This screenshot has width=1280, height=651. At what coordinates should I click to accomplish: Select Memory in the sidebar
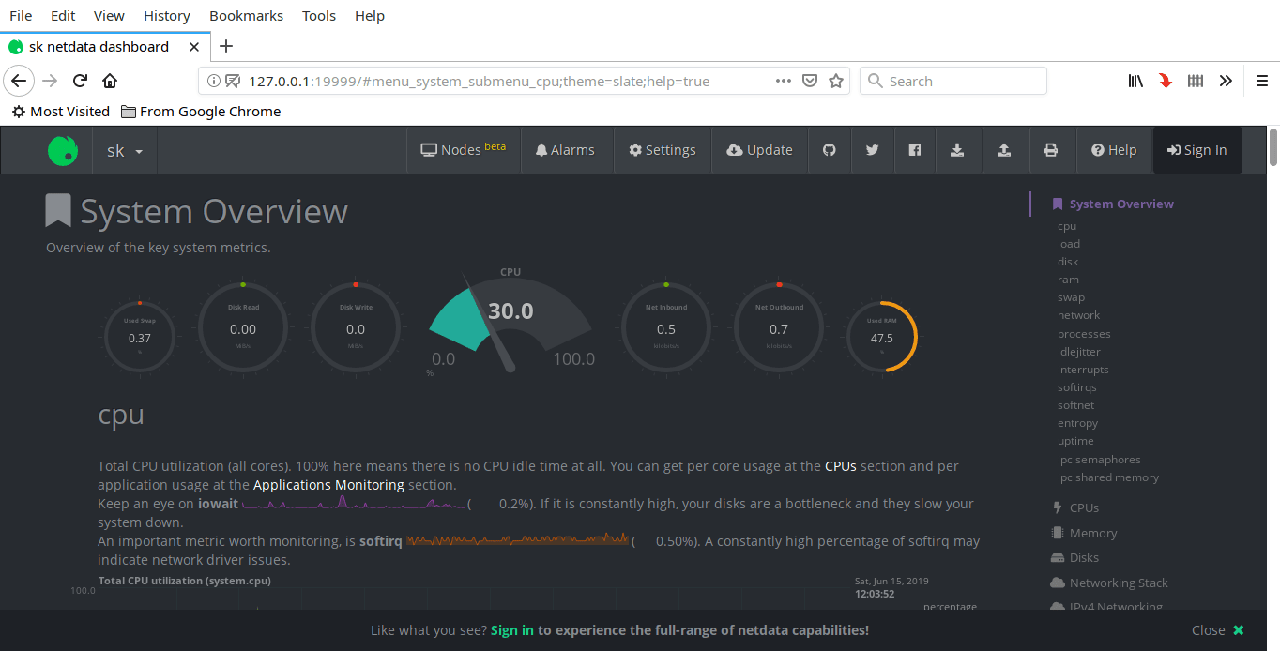pos(1093,533)
